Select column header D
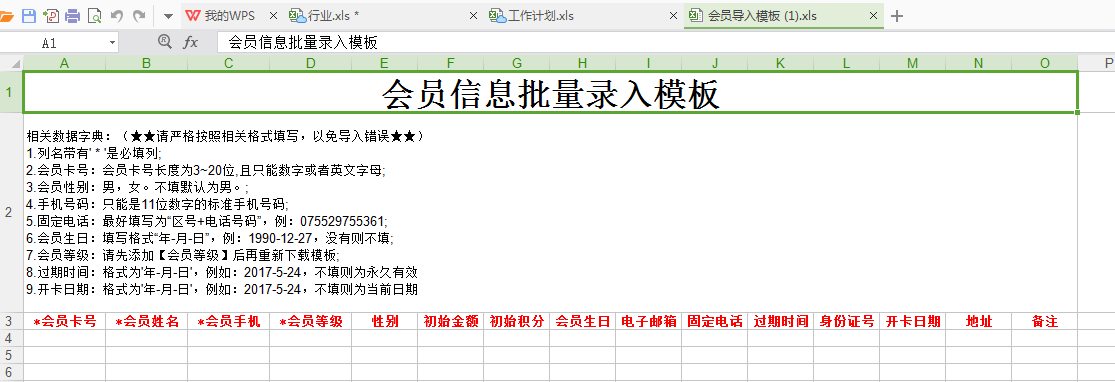Screen dimensions: 1115x382 point(311,63)
